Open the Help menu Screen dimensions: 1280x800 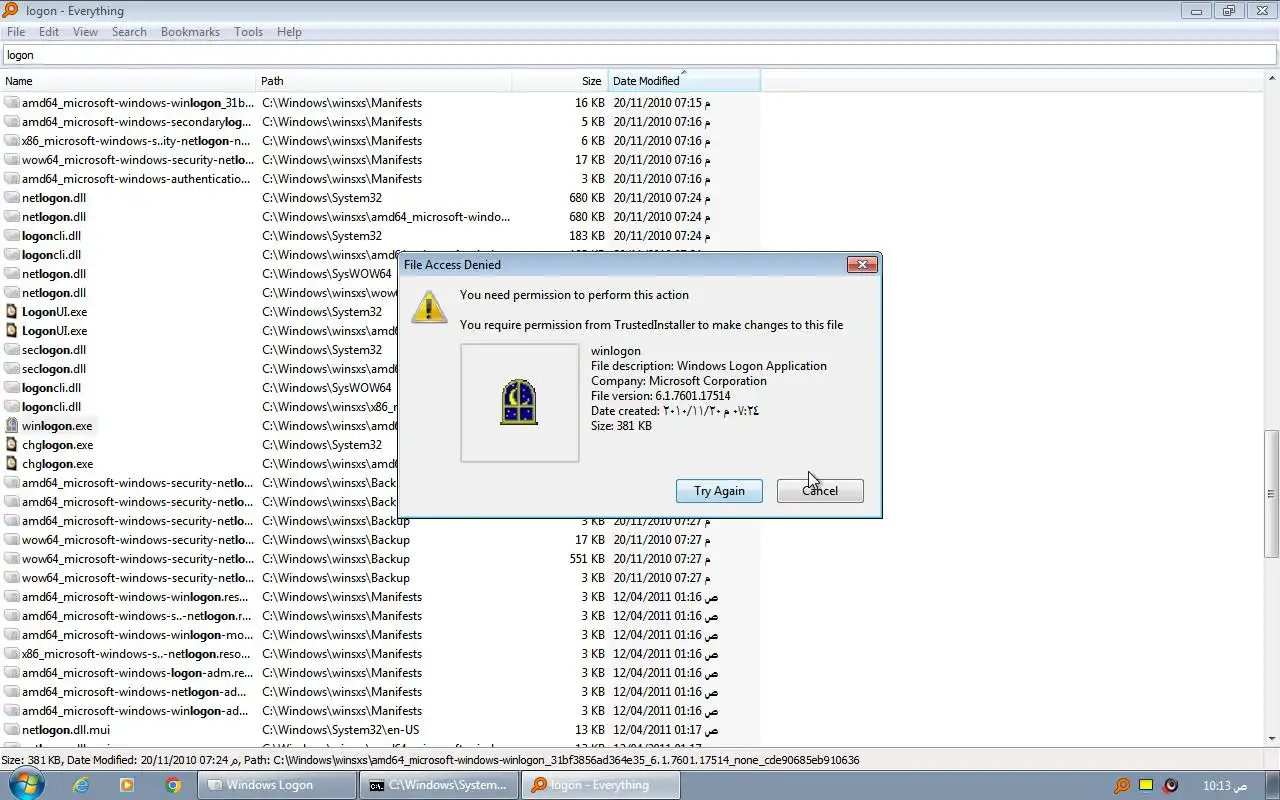289,32
